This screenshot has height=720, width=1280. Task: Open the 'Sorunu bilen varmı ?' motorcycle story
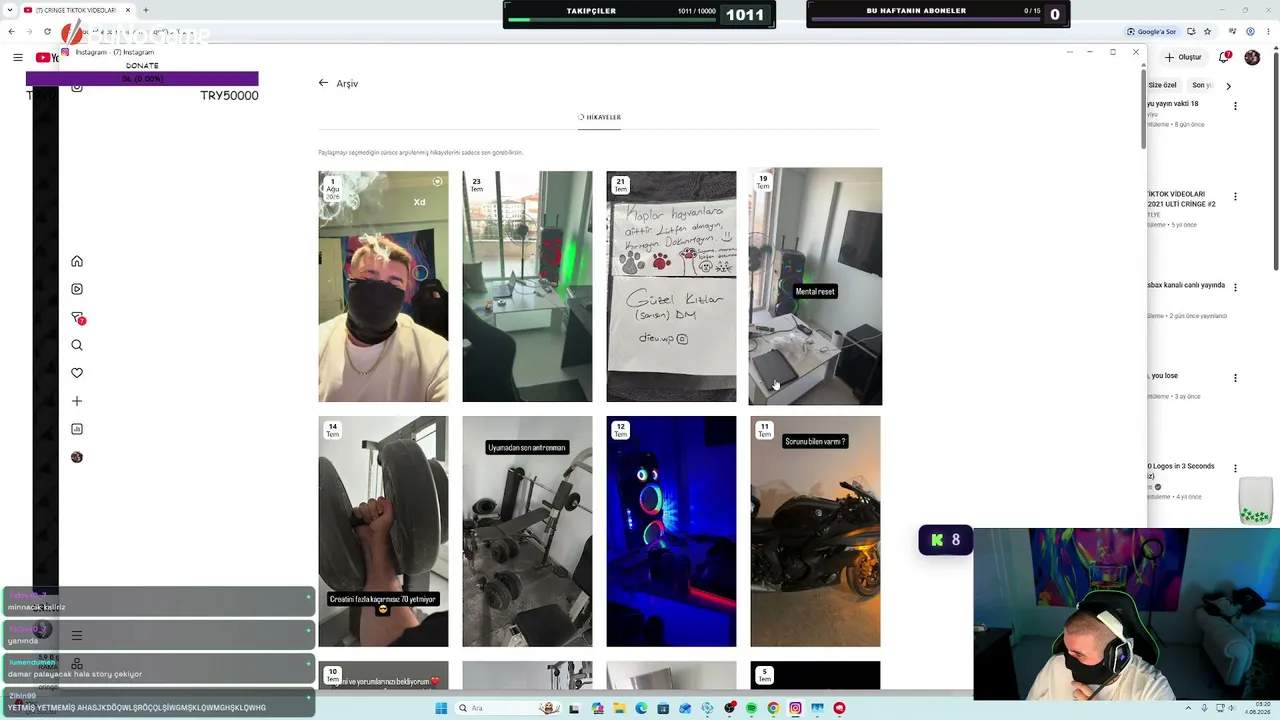(815, 531)
